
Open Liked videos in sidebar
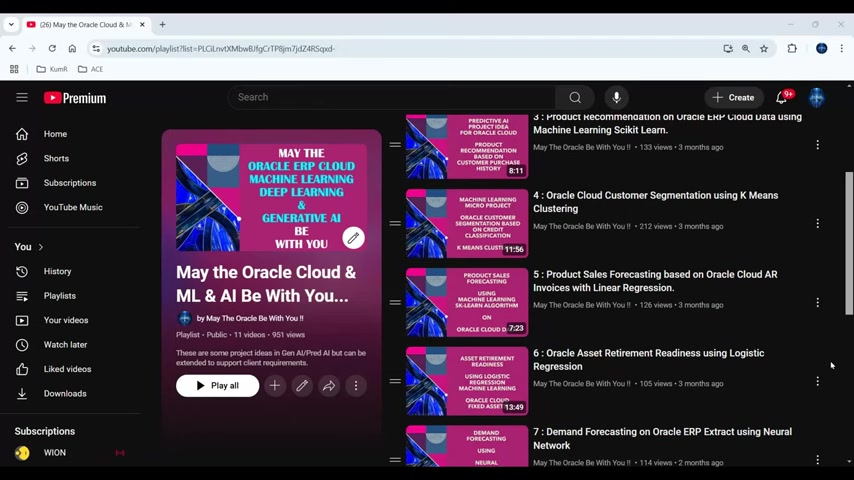70,369
